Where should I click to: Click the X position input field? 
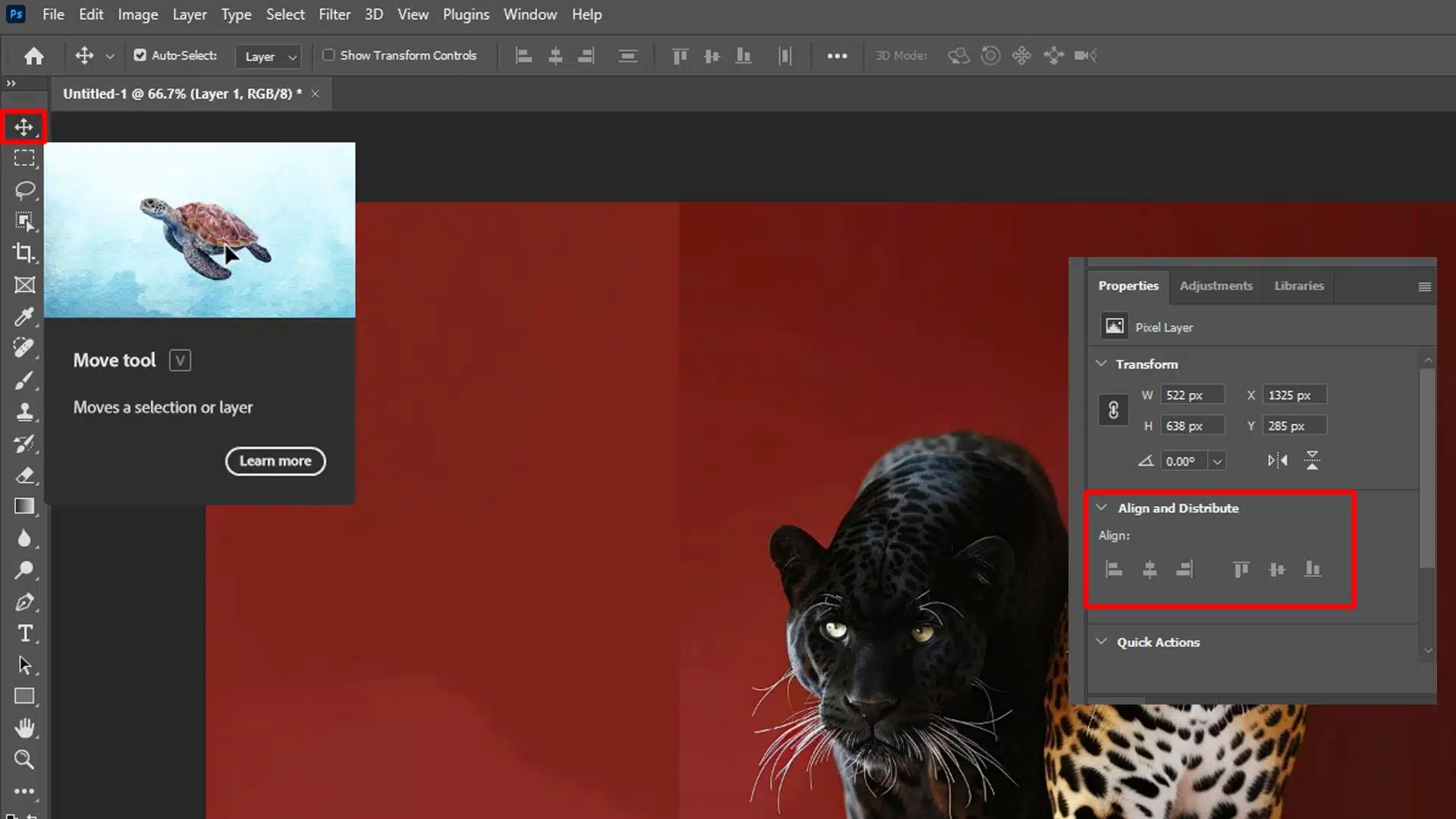click(x=1295, y=395)
